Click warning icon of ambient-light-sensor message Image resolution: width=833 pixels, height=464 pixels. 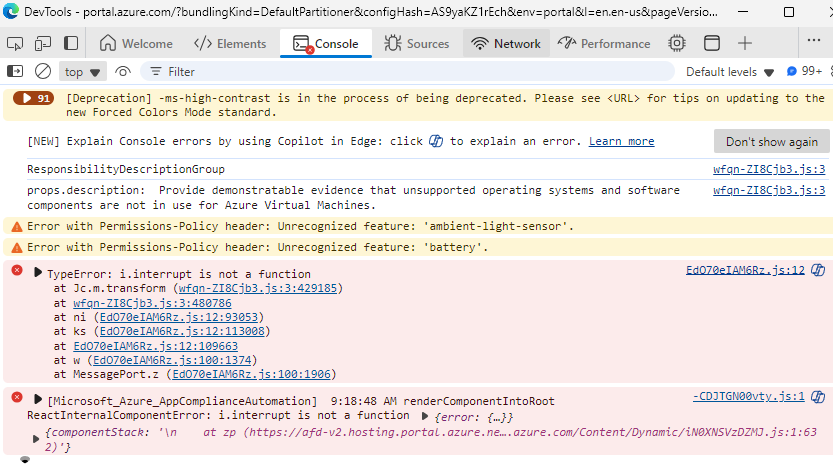pyautogui.click(x=17, y=227)
